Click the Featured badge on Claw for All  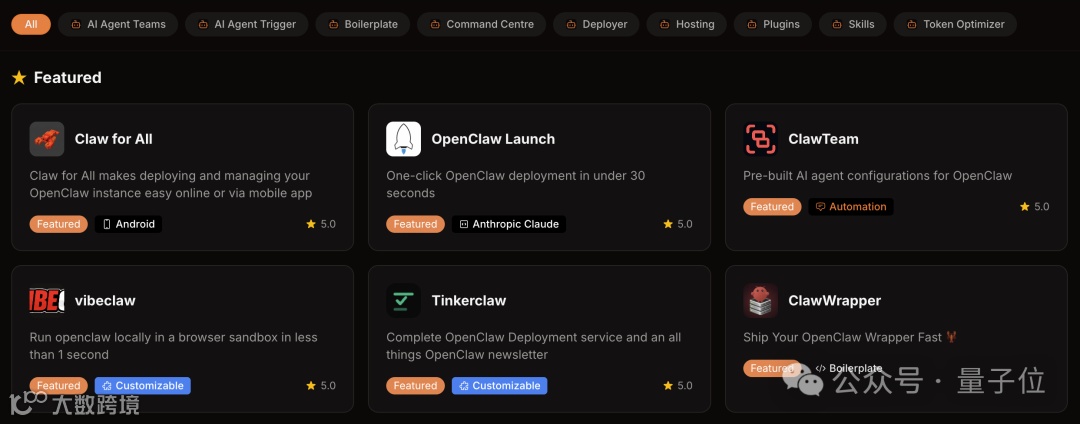tap(59, 224)
